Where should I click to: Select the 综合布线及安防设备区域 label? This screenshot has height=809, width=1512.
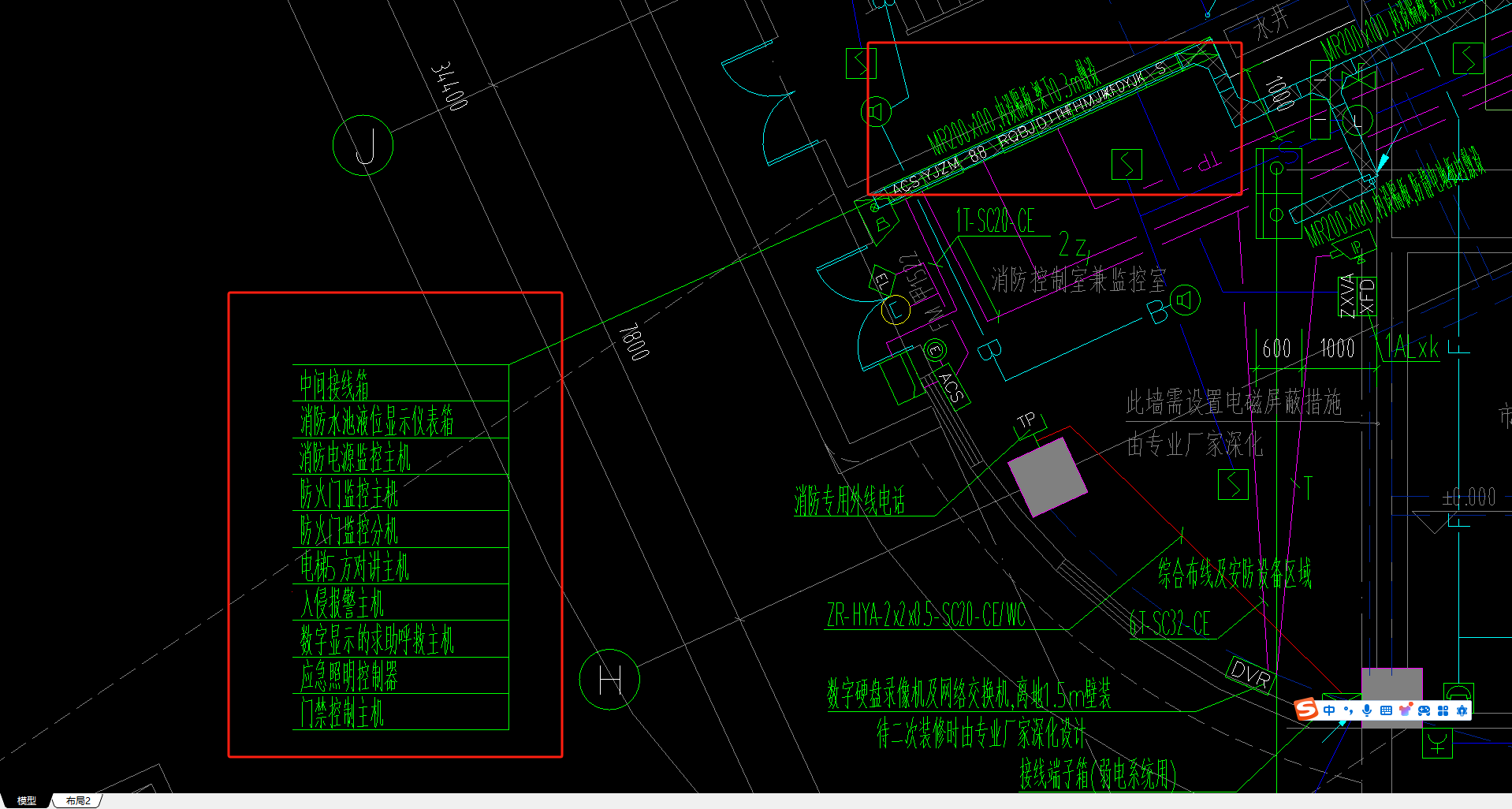(1235, 574)
